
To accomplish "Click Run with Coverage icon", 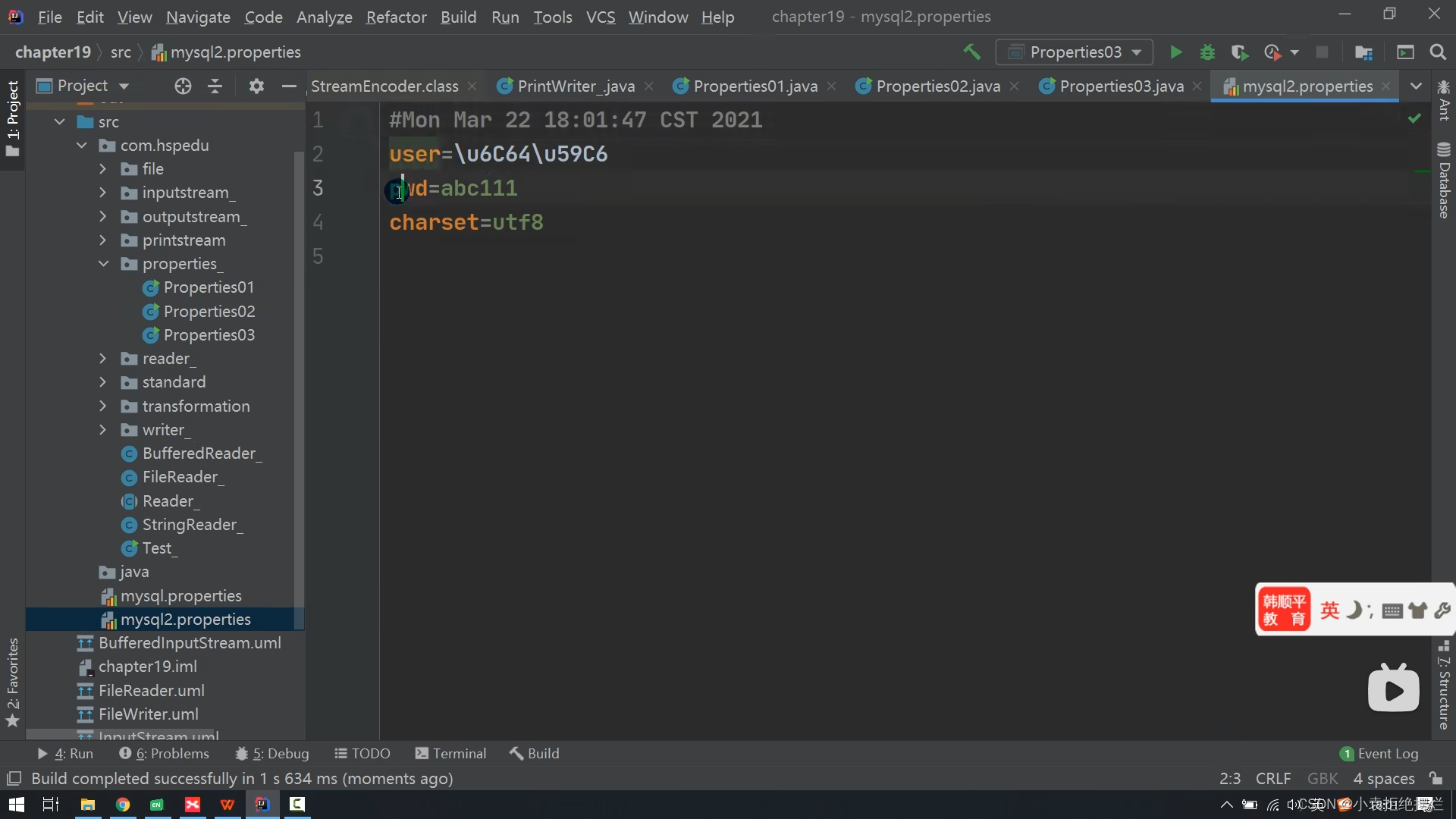I will (1239, 52).
